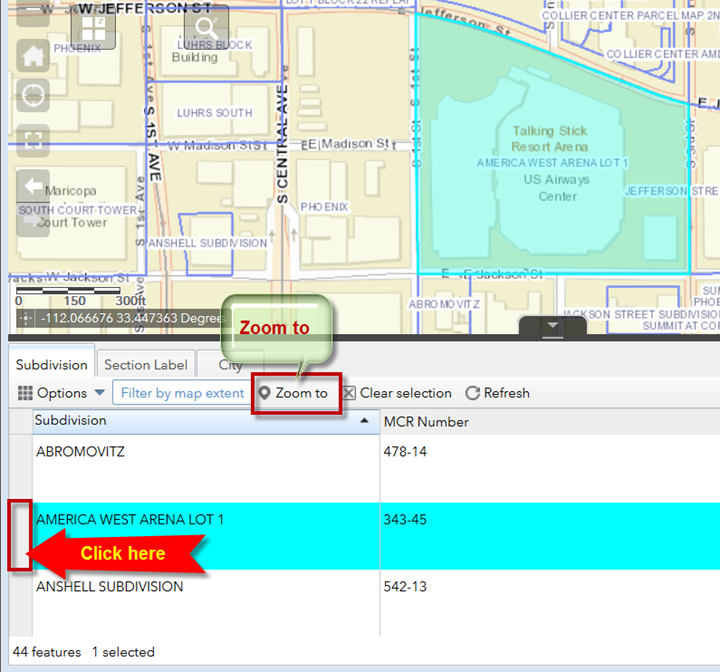Click the My Location target icon
Image resolution: width=720 pixels, height=672 pixels.
coord(33,96)
